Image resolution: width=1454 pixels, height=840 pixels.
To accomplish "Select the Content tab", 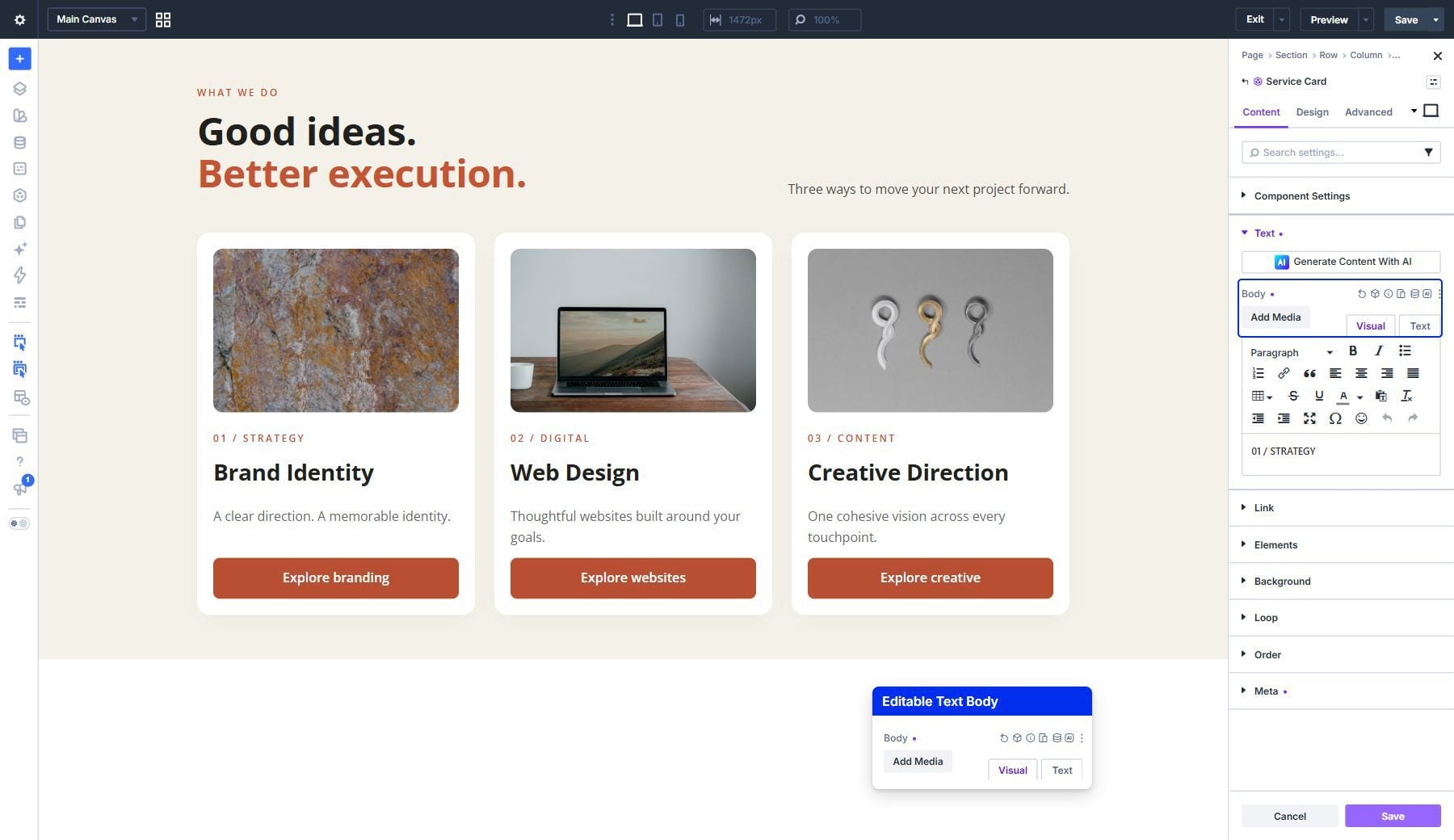I will [x=1261, y=112].
